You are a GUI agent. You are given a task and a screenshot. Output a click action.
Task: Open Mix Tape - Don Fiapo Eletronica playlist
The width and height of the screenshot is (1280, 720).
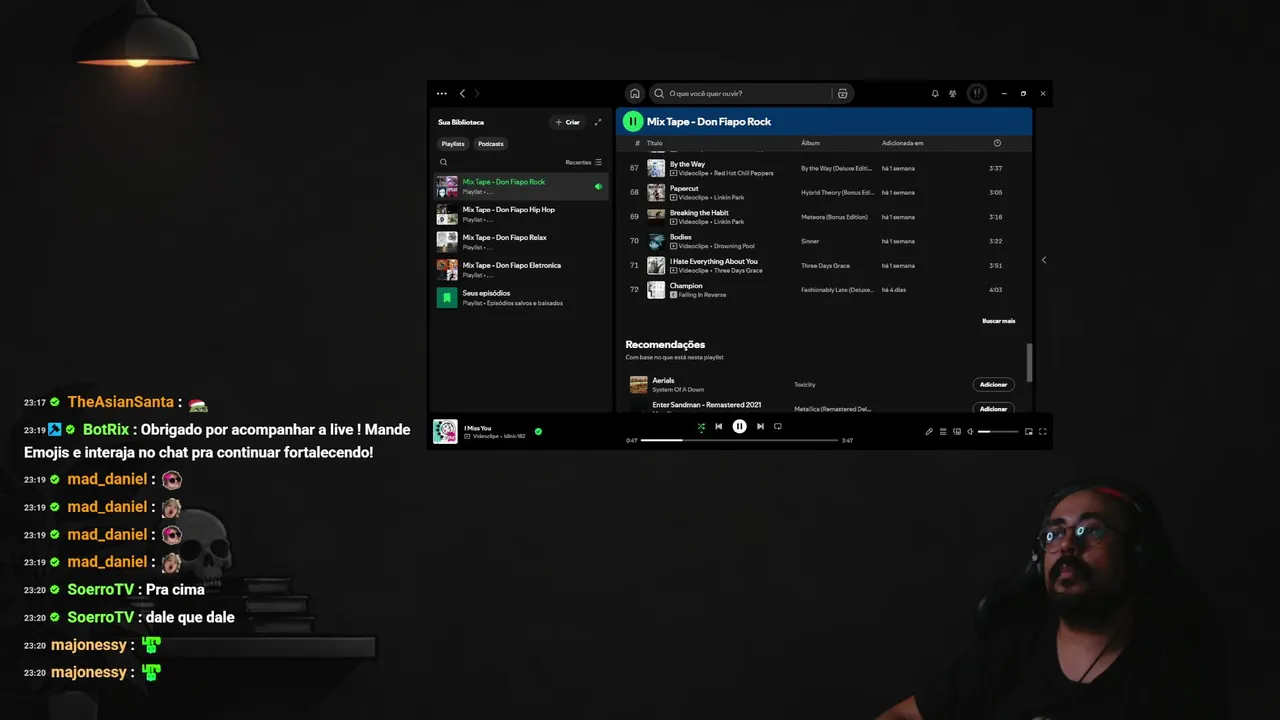(520, 270)
